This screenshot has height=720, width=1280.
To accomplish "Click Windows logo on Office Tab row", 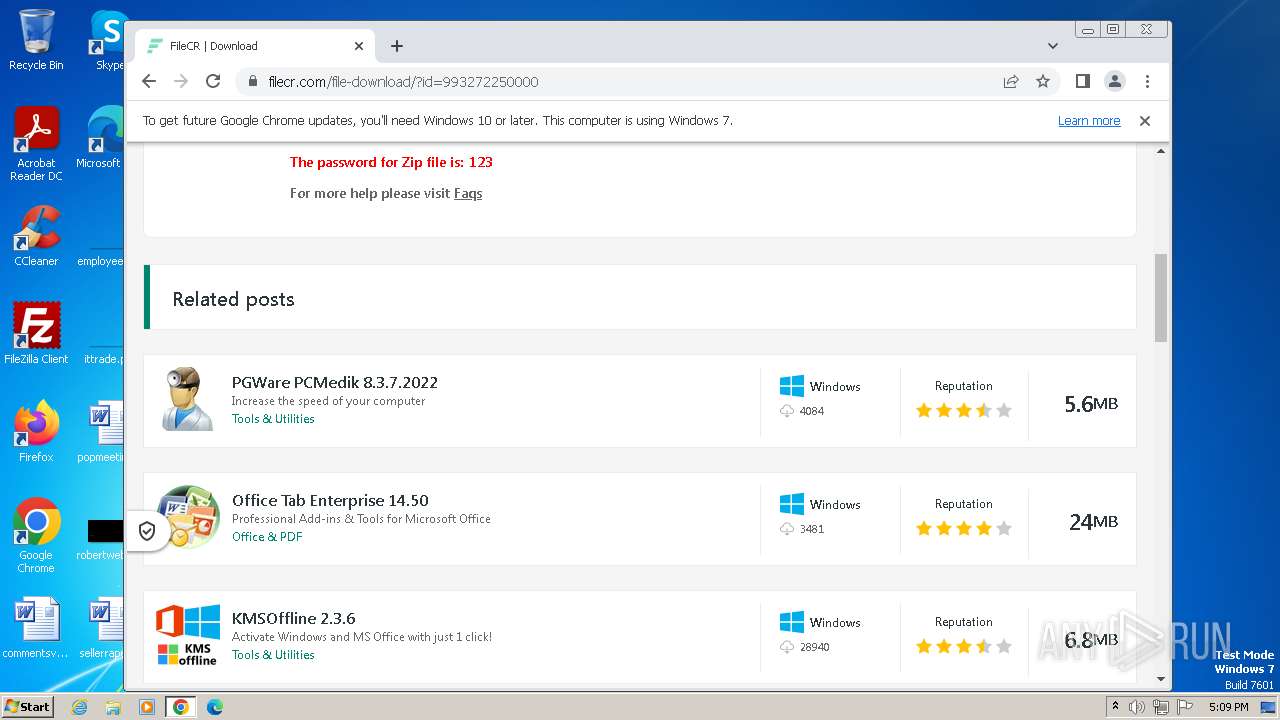I will pos(792,504).
